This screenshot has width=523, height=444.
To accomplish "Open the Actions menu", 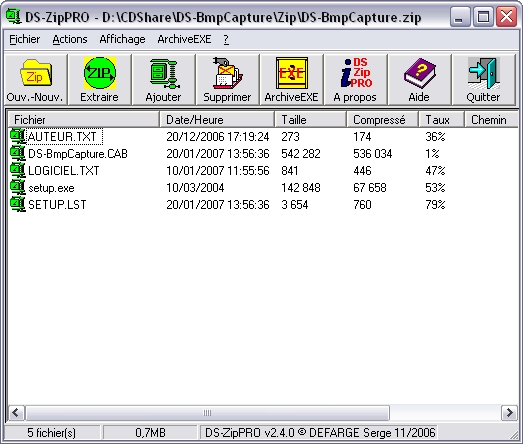I will [70, 39].
